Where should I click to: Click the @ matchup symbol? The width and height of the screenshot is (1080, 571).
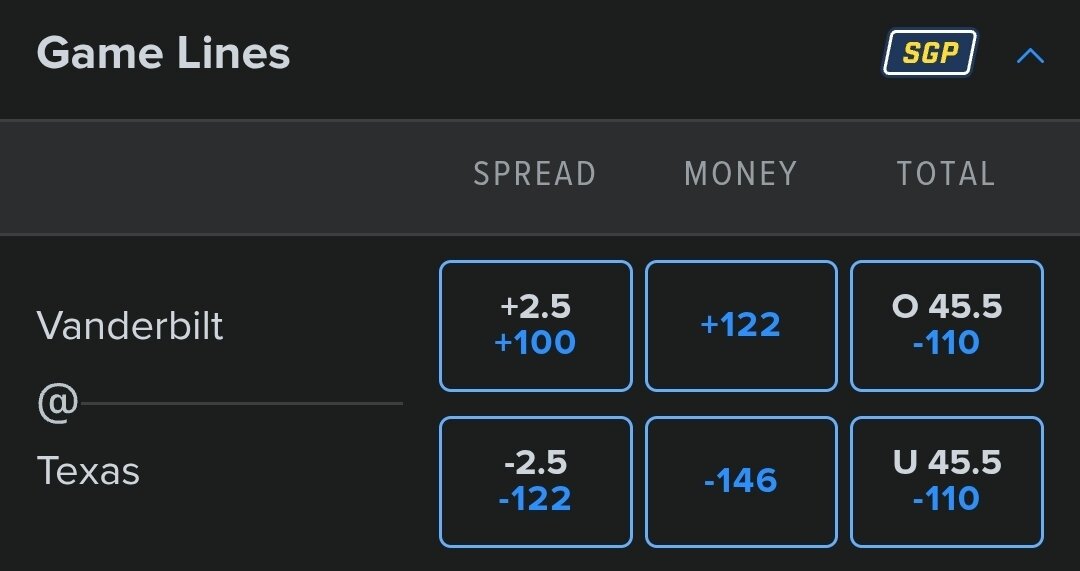[57, 404]
